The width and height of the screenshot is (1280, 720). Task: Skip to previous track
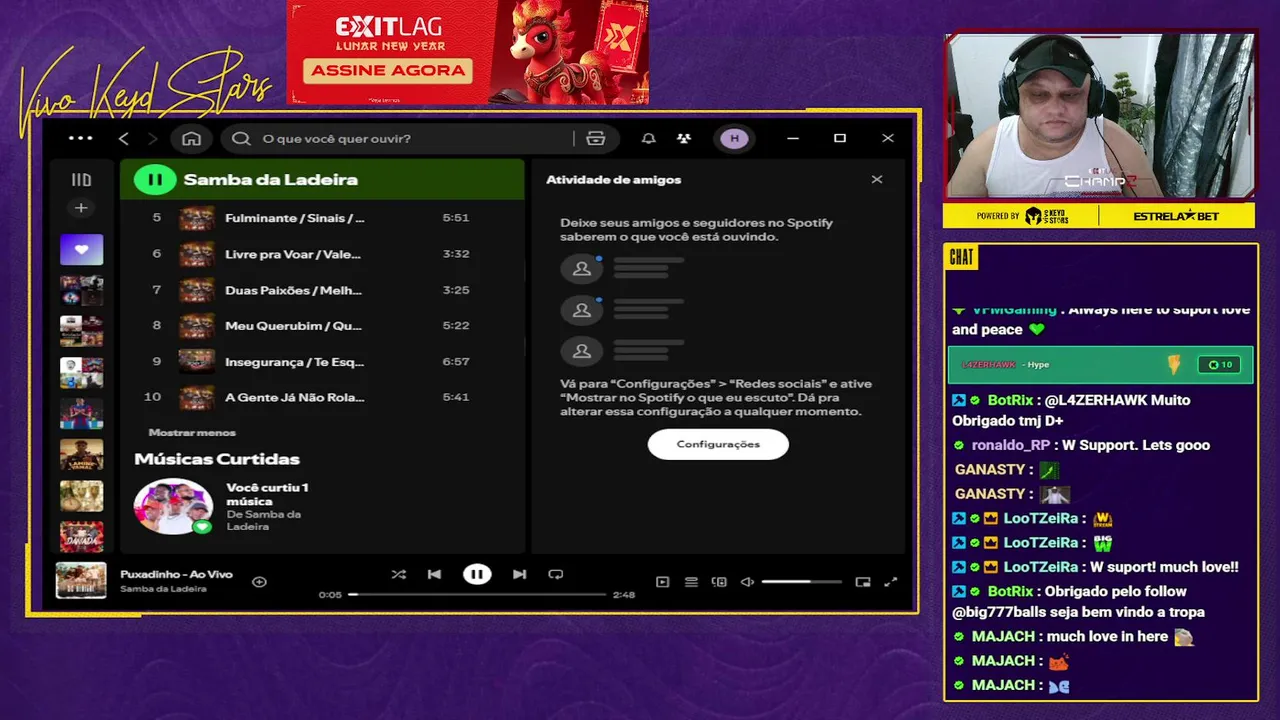pos(434,574)
